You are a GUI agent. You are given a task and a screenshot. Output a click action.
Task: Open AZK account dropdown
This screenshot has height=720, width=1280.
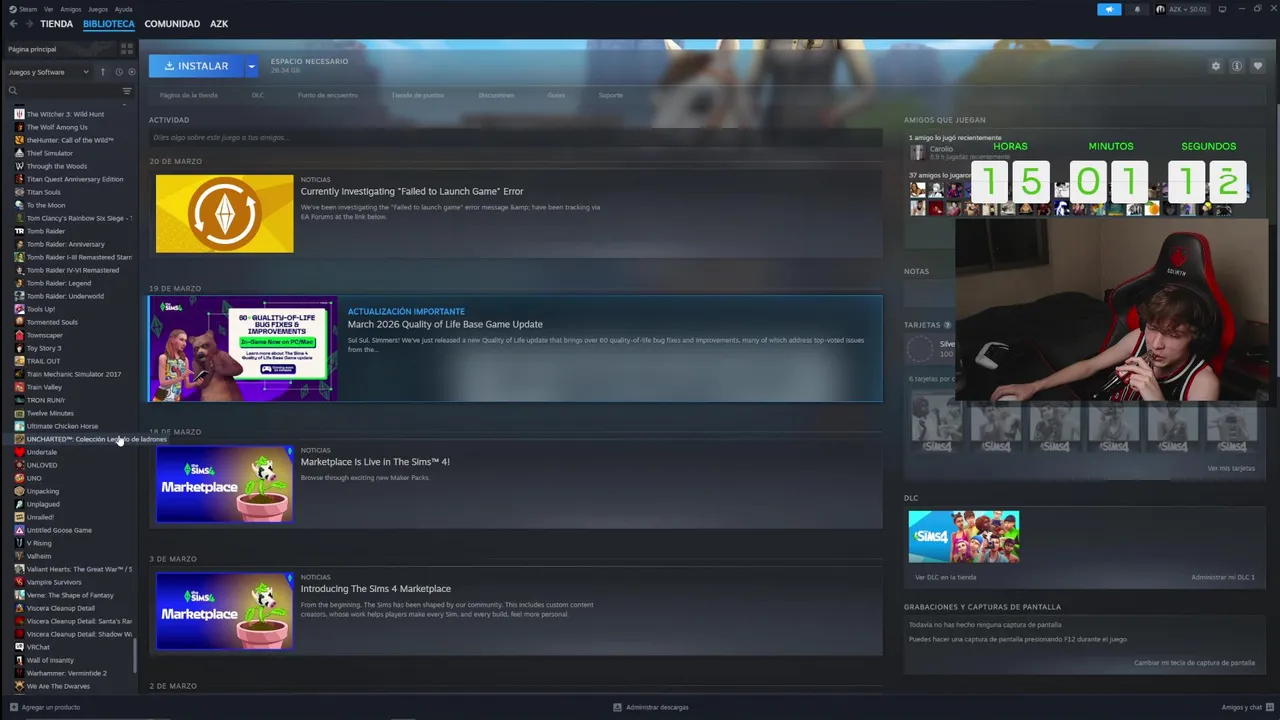pyautogui.click(x=1181, y=9)
